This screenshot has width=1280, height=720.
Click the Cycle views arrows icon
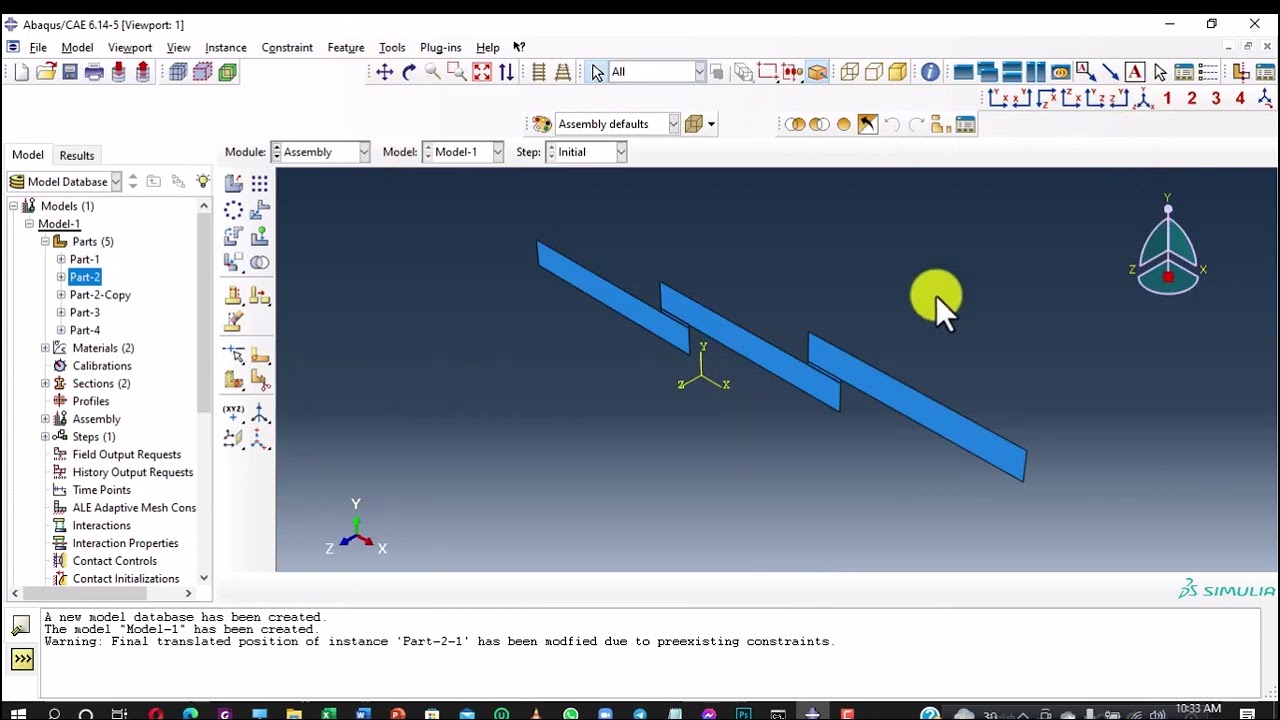tap(506, 72)
